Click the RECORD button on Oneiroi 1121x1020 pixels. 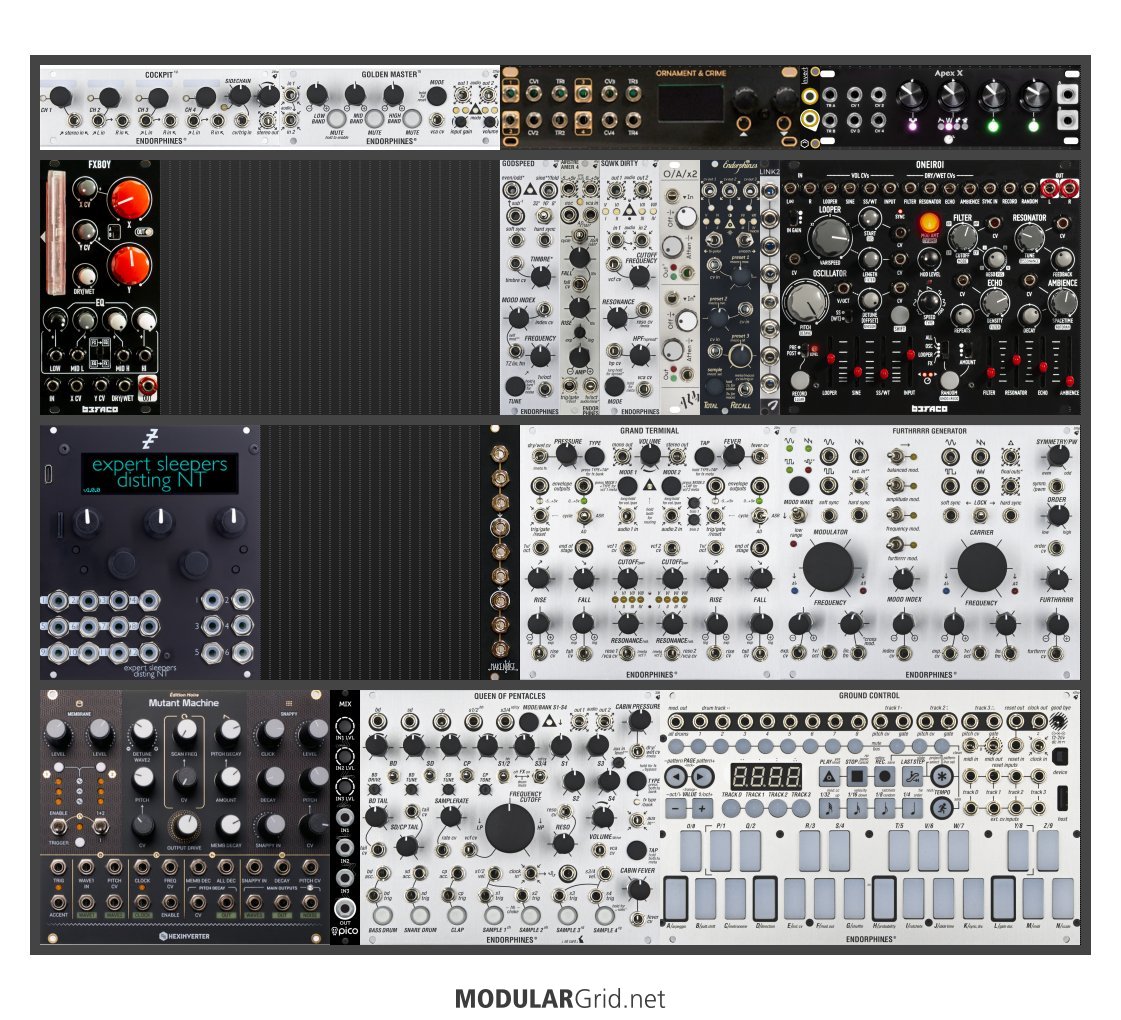(799, 380)
